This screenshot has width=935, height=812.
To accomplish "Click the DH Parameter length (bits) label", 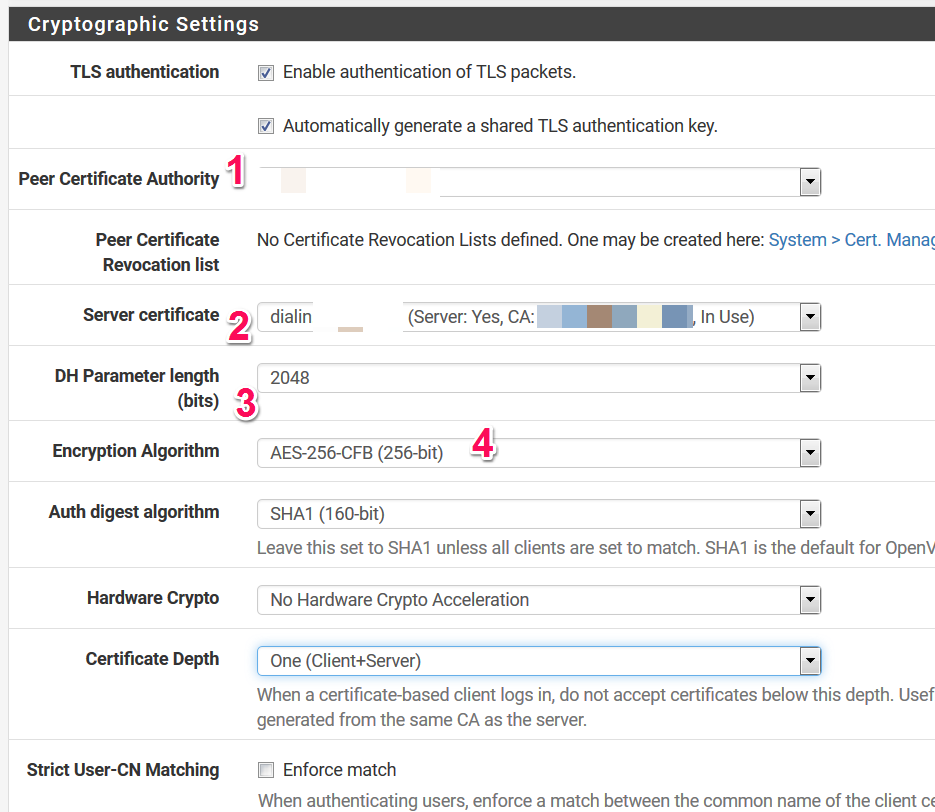I will pyautogui.click(x=137, y=388).
